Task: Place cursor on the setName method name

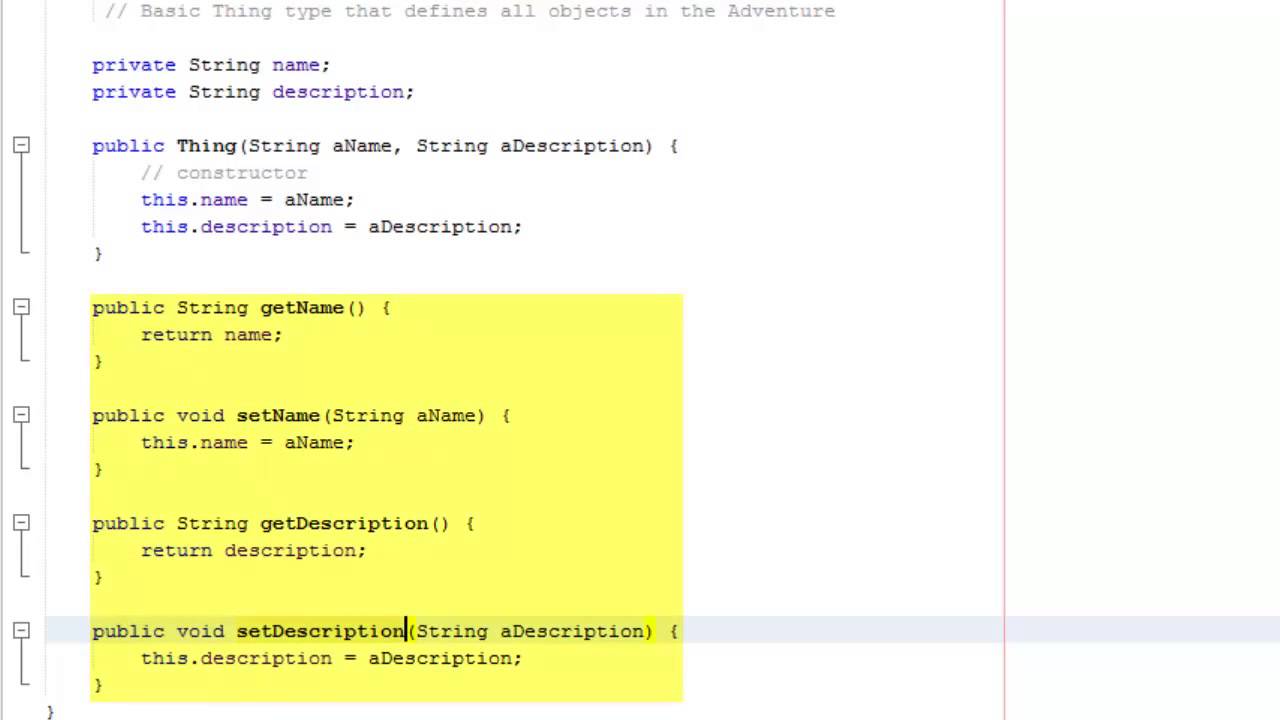Action: [x=278, y=416]
